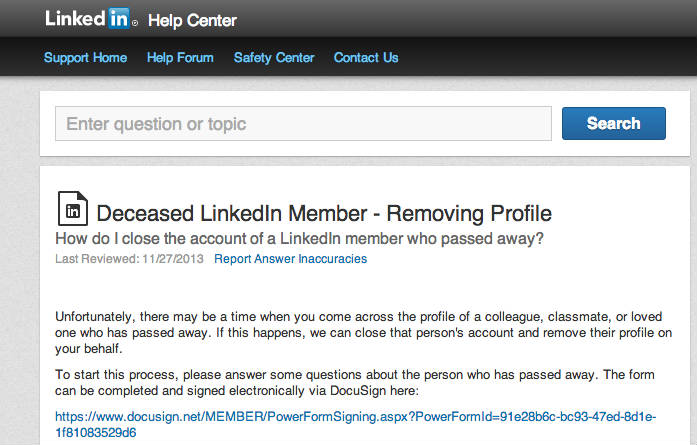Click the white "Linked" wordmark in header

pyautogui.click(x=76, y=19)
